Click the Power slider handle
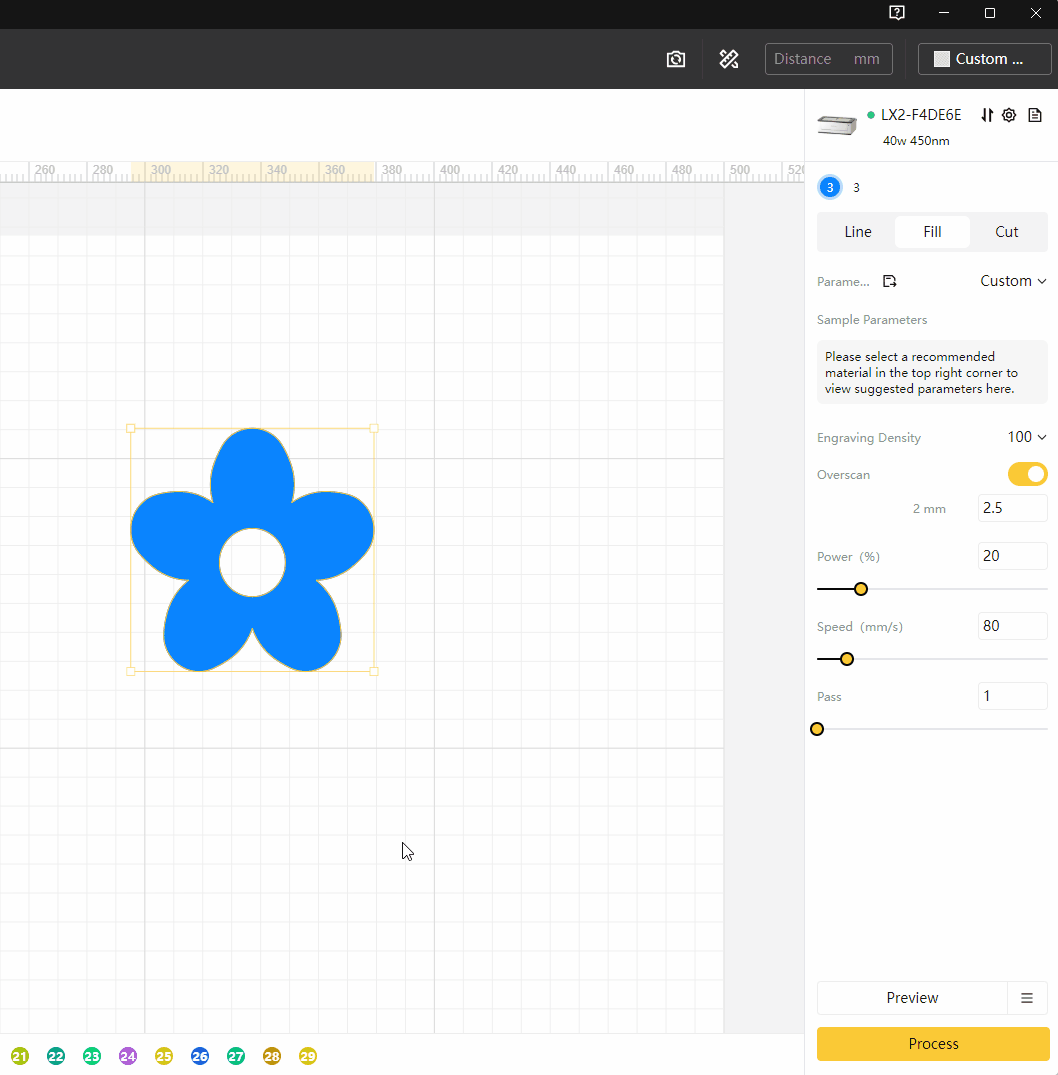The image size is (1058, 1075). pyautogui.click(x=861, y=589)
